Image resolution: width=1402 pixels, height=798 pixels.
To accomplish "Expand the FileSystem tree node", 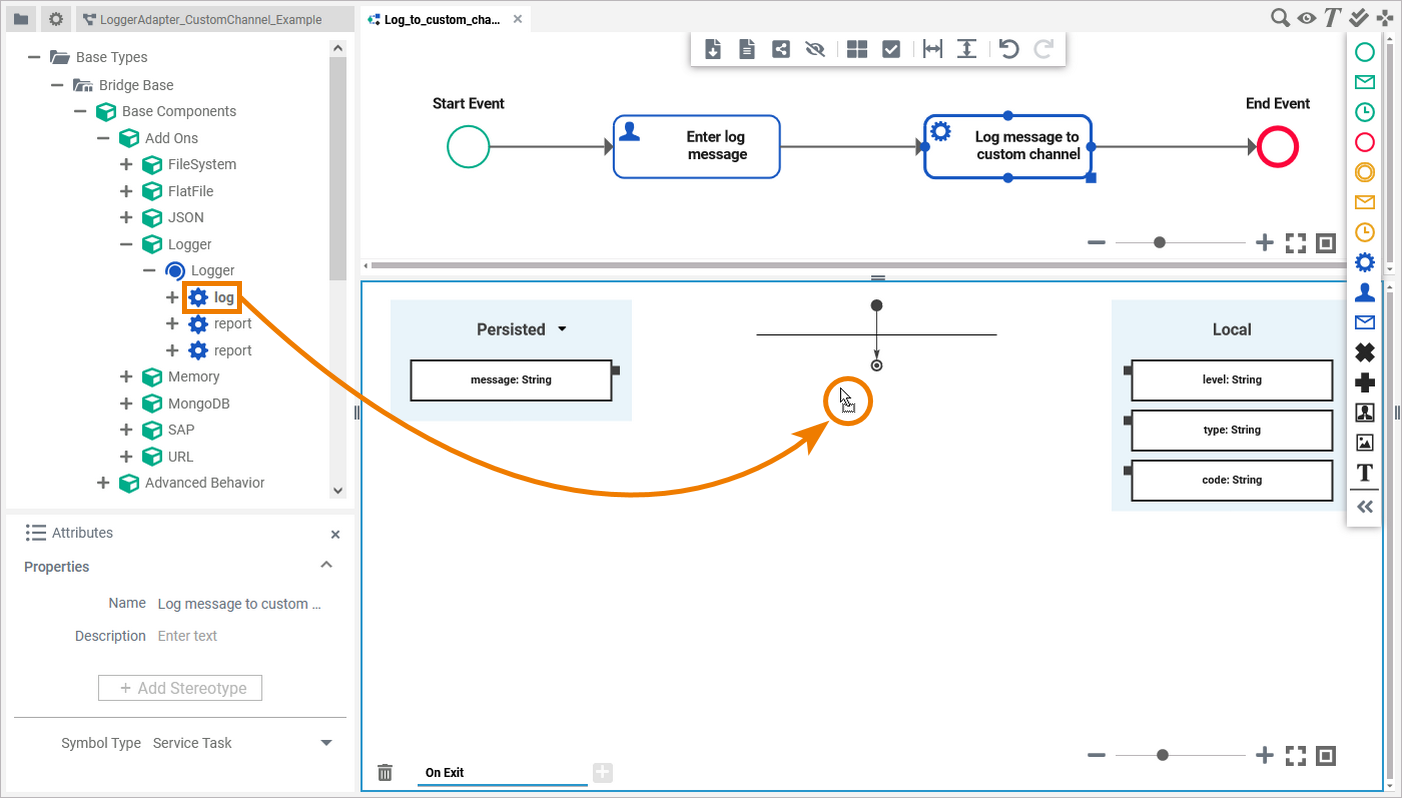I will pyautogui.click(x=127, y=164).
